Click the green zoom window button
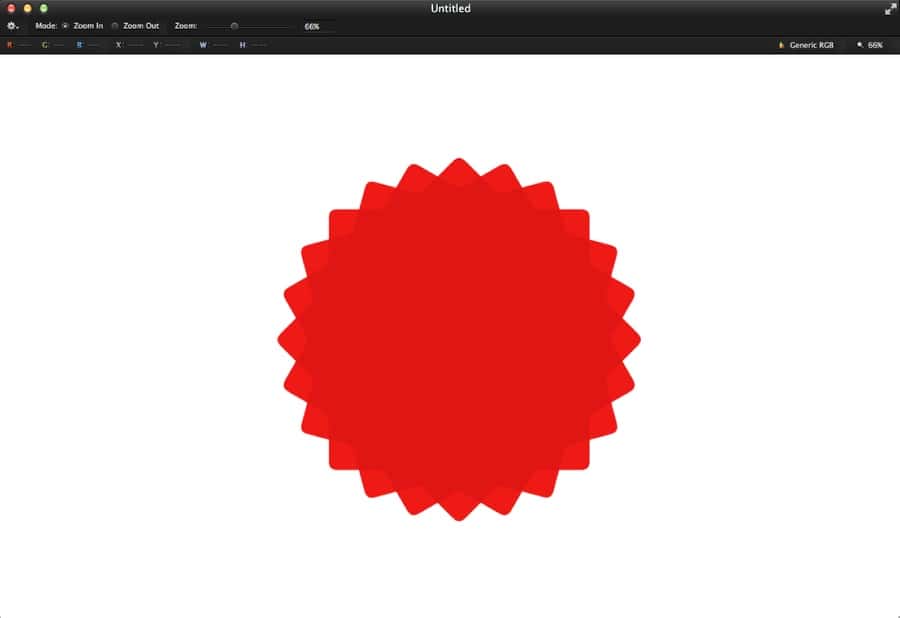The image size is (900, 618). (44, 8)
